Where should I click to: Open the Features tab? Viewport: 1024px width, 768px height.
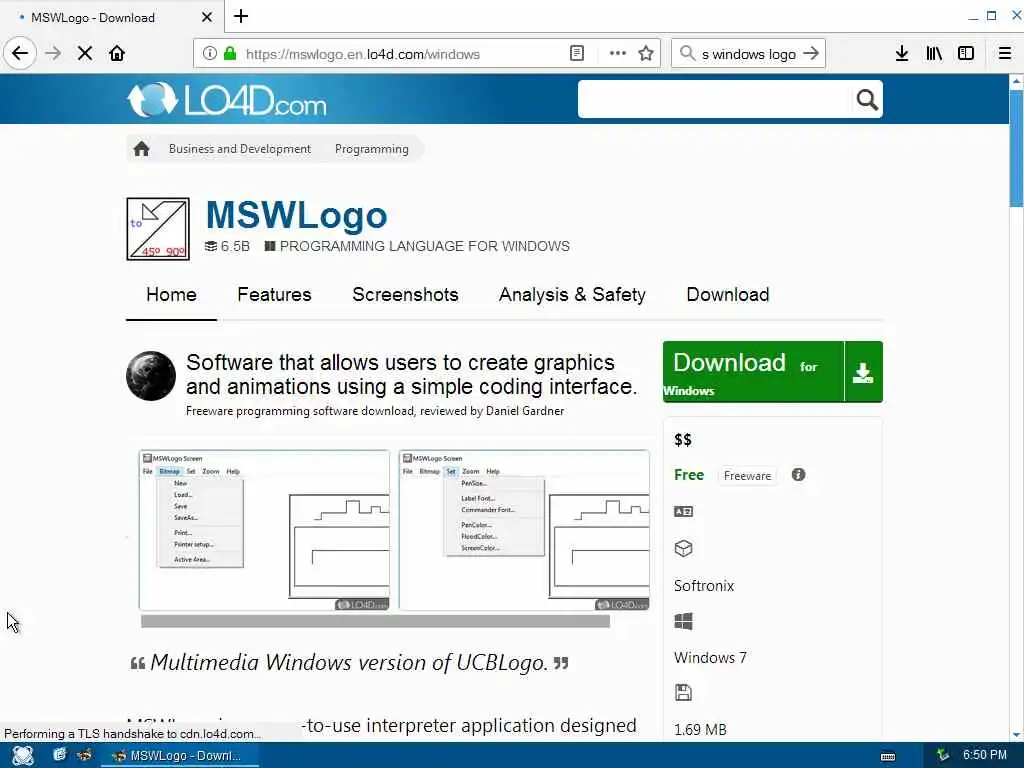point(274,295)
